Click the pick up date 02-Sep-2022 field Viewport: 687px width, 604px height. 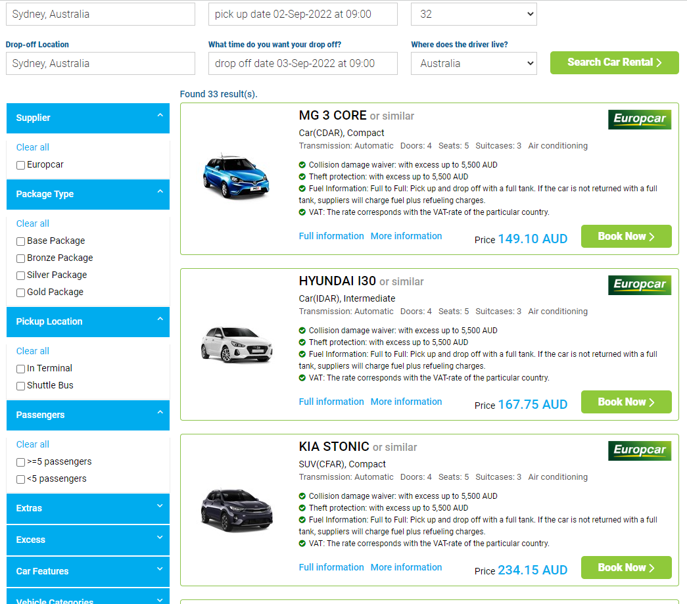point(303,14)
